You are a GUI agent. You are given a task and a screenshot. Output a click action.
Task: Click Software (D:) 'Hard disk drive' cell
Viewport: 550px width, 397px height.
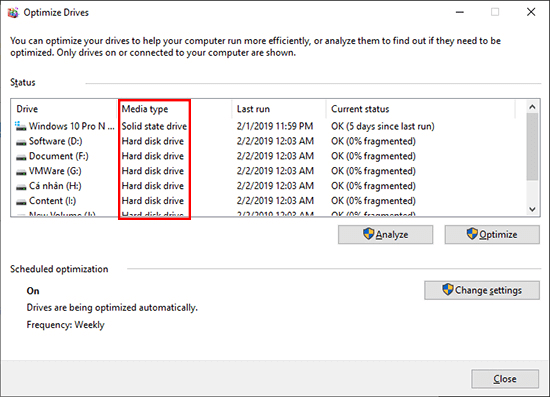(153, 141)
